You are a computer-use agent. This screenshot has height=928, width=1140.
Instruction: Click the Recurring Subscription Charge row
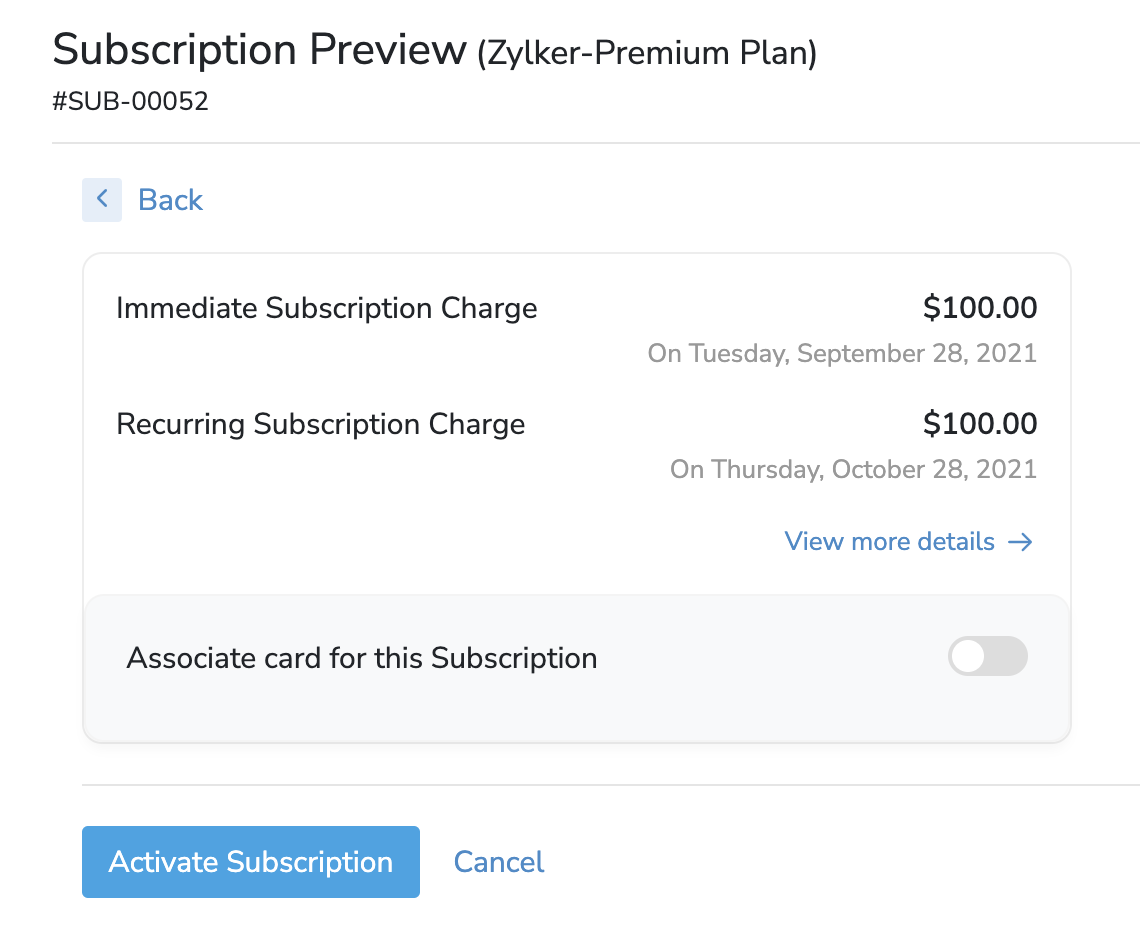pyautogui.click(x=320, y=423)
